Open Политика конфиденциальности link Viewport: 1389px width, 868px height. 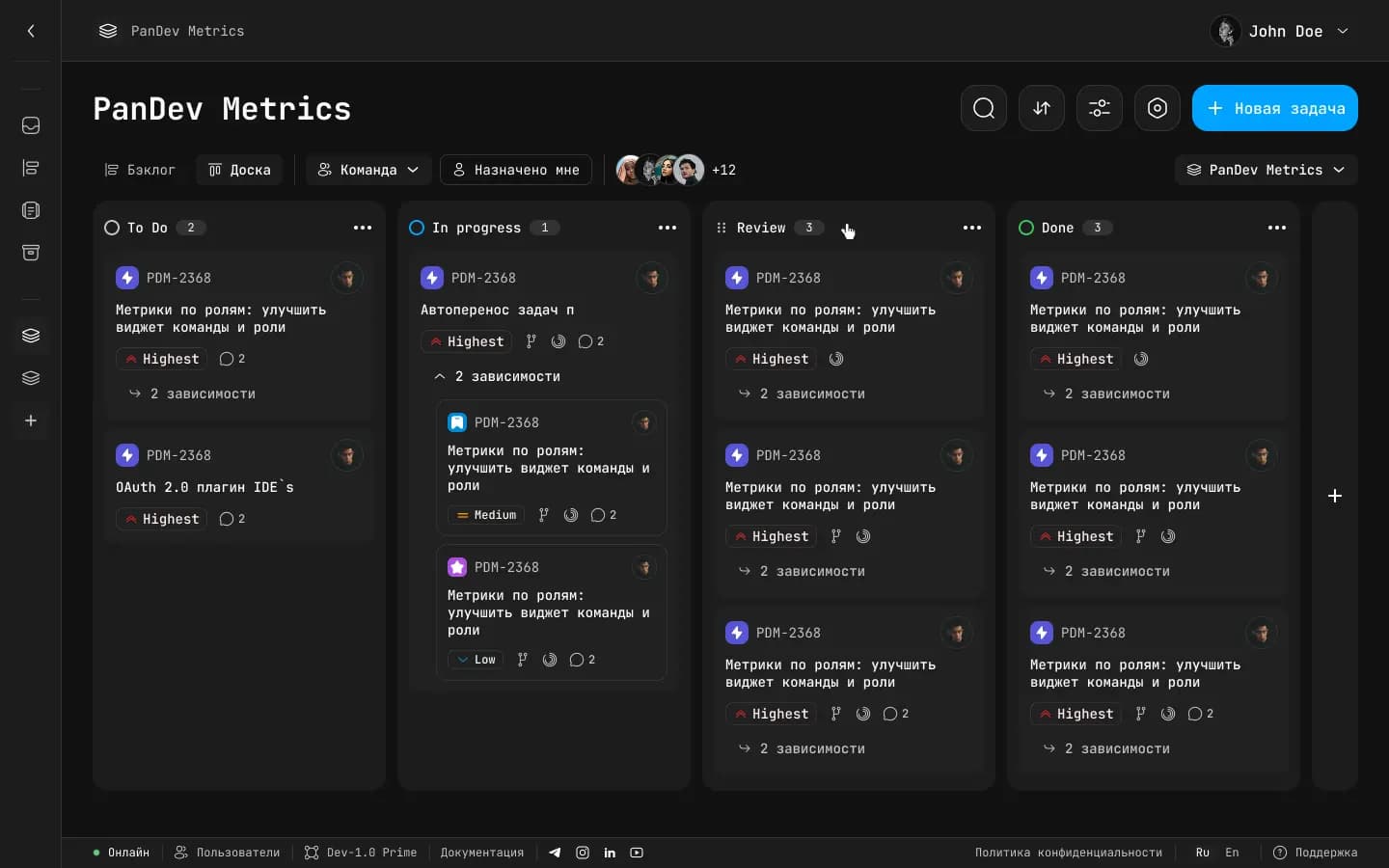pos(1069,853)
